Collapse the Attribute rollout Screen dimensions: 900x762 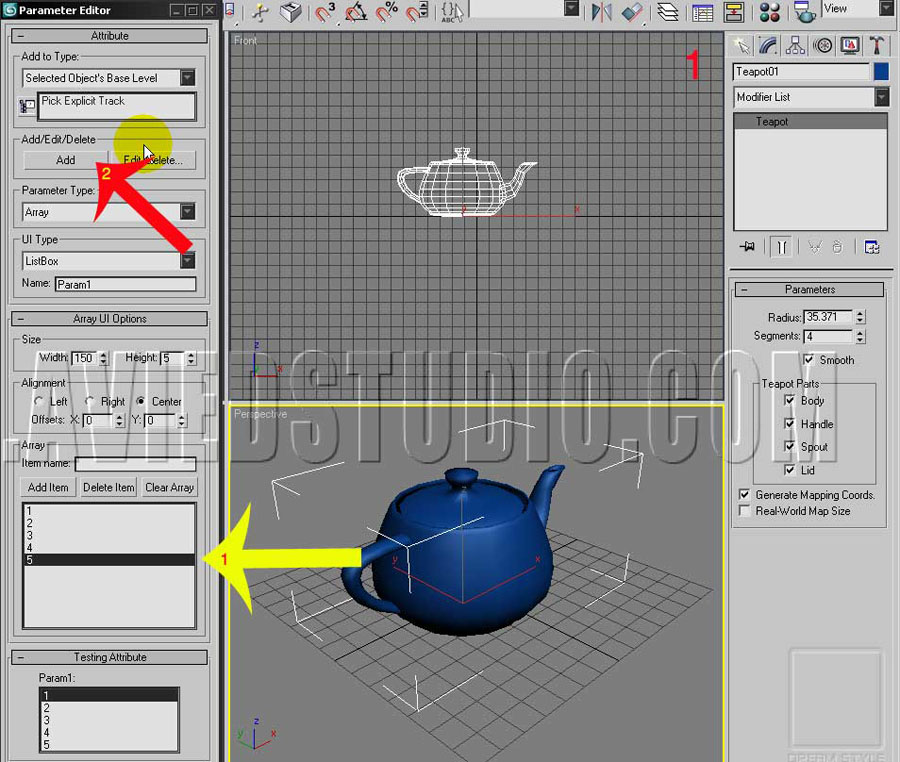(x=109, y=36)
